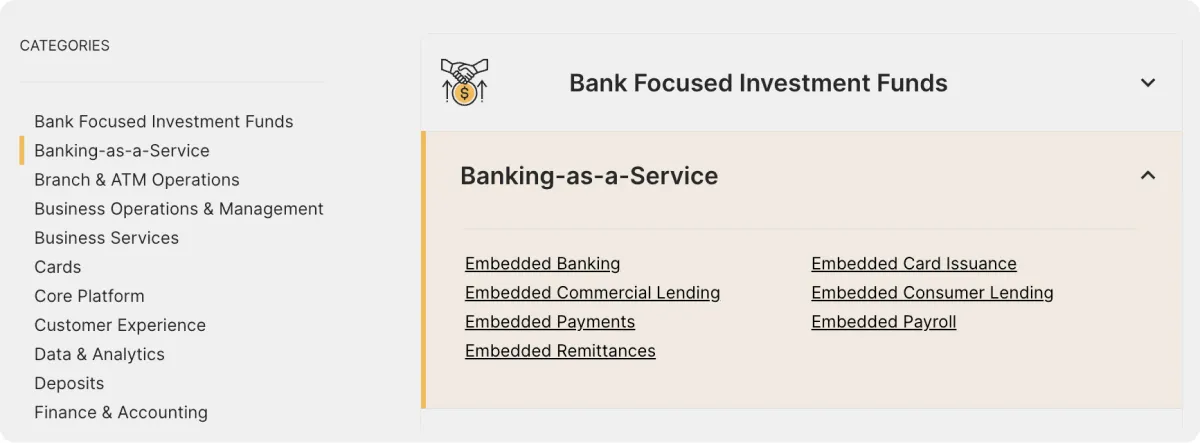1200x443 pixels.
Task: Open the Customer Experience category
Action: pos(120,325)
